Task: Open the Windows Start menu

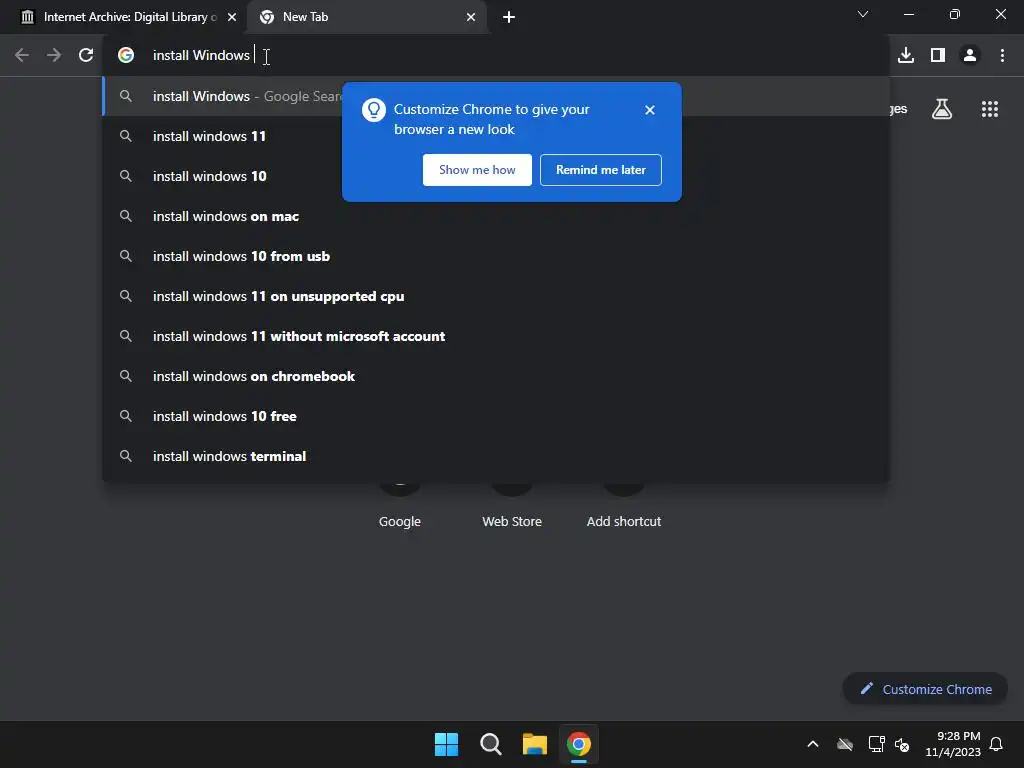Action: tap(447, 744)
